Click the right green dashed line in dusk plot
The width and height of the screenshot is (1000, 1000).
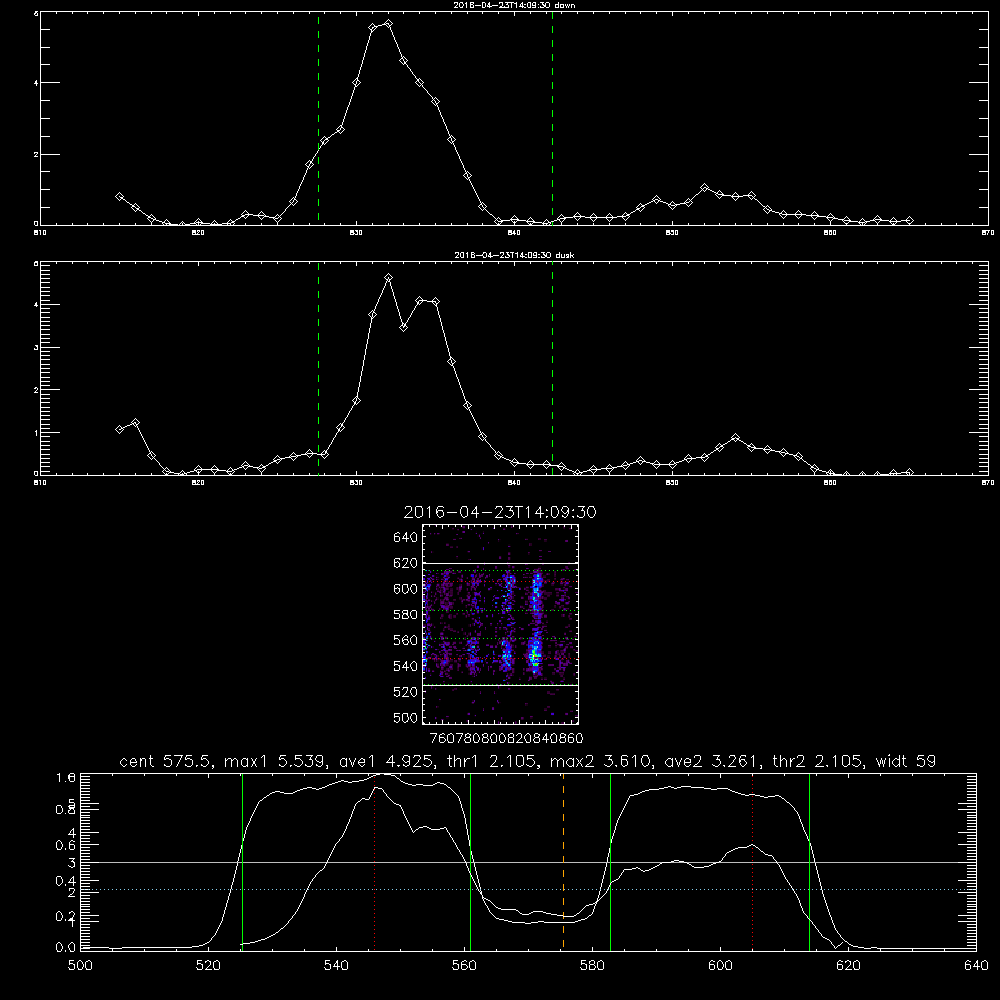552,369
